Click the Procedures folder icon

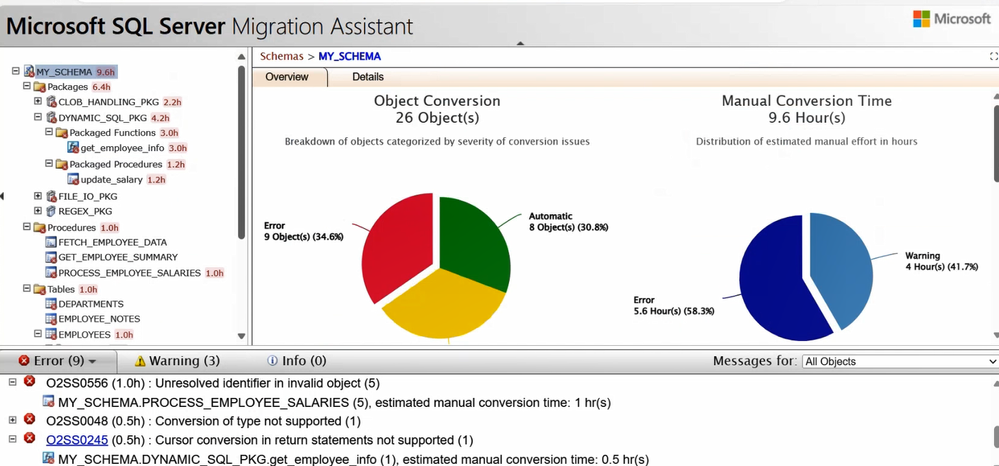tap(40, 228)
